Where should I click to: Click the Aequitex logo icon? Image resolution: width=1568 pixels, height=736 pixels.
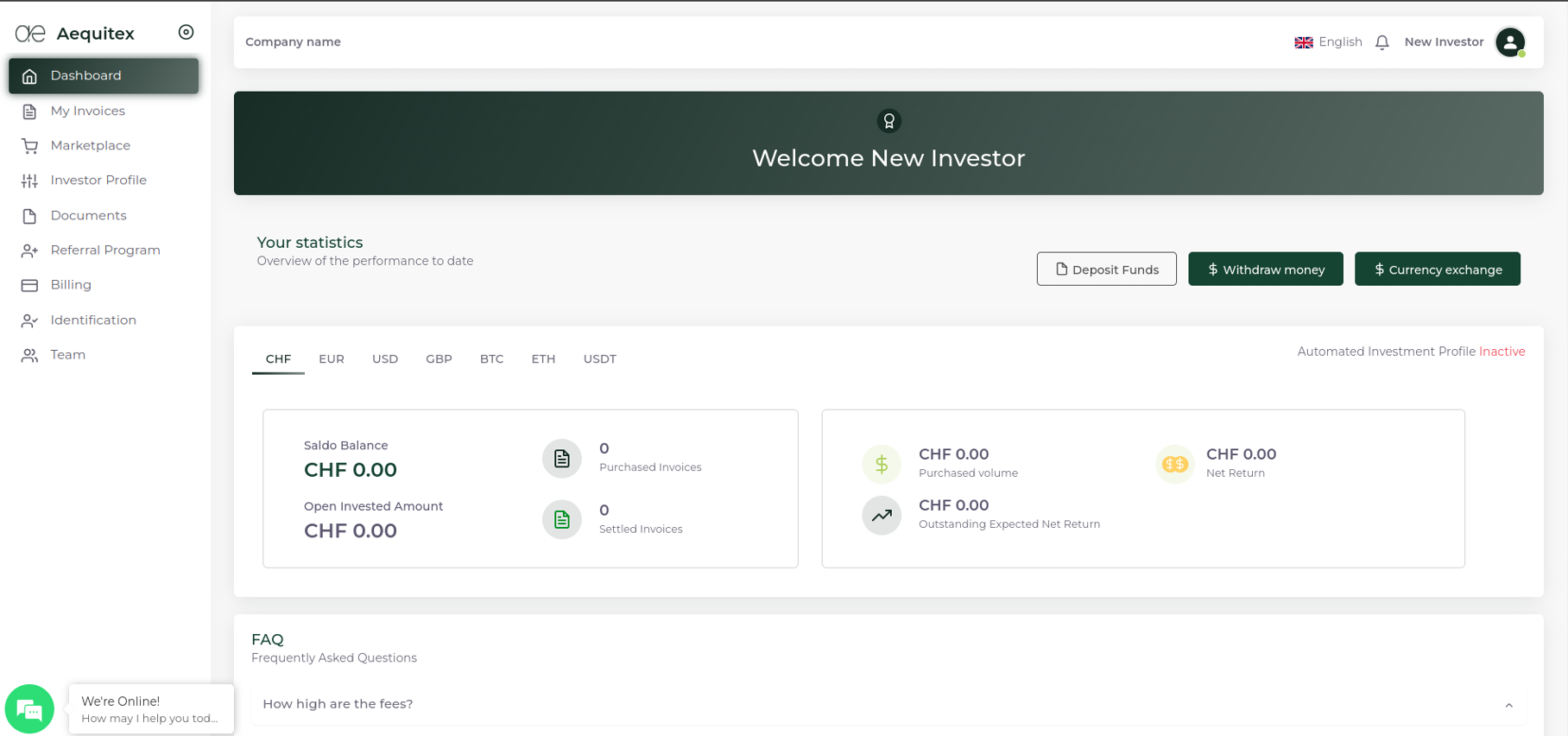(x=30, y=34)
